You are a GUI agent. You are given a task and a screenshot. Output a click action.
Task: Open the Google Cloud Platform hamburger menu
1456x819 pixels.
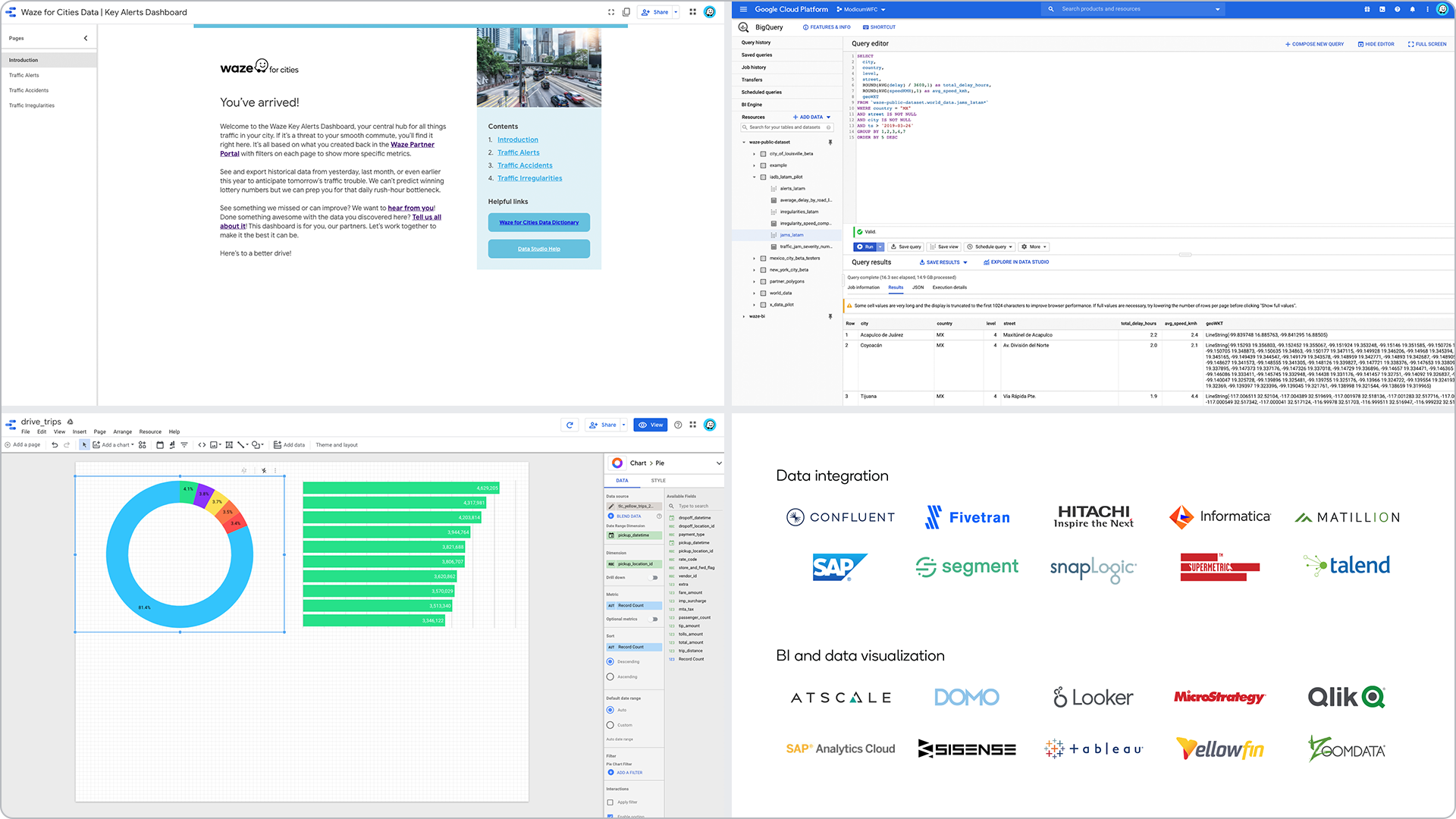[743, 9]
